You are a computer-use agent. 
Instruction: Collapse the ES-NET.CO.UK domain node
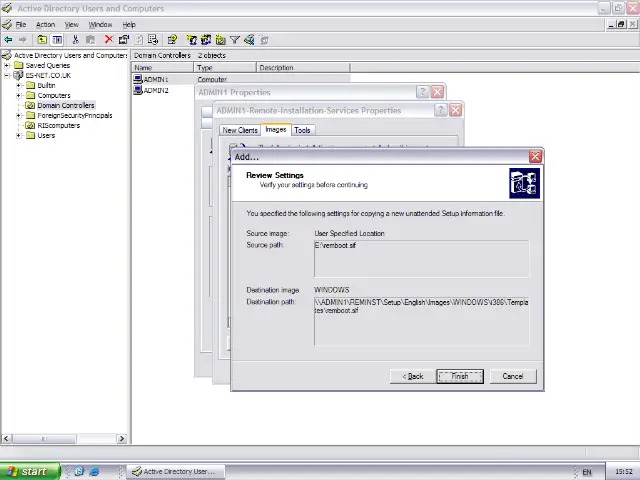[x=7, y=76]
